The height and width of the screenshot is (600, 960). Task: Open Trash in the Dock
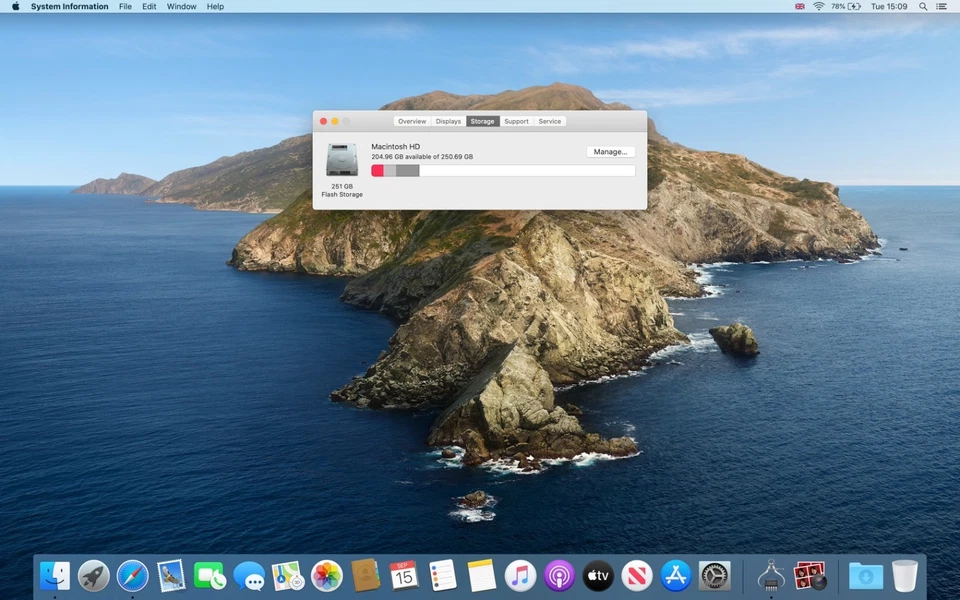click(905, 576)
